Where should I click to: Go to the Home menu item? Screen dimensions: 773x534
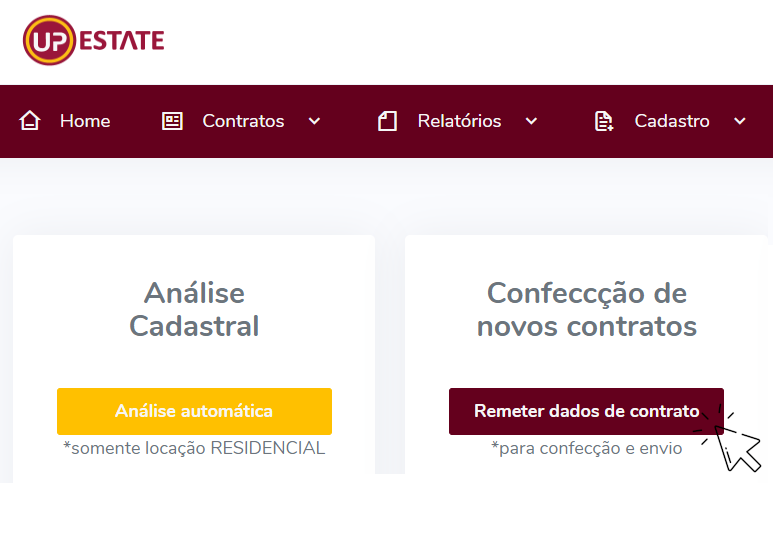(x=85, y=121)
